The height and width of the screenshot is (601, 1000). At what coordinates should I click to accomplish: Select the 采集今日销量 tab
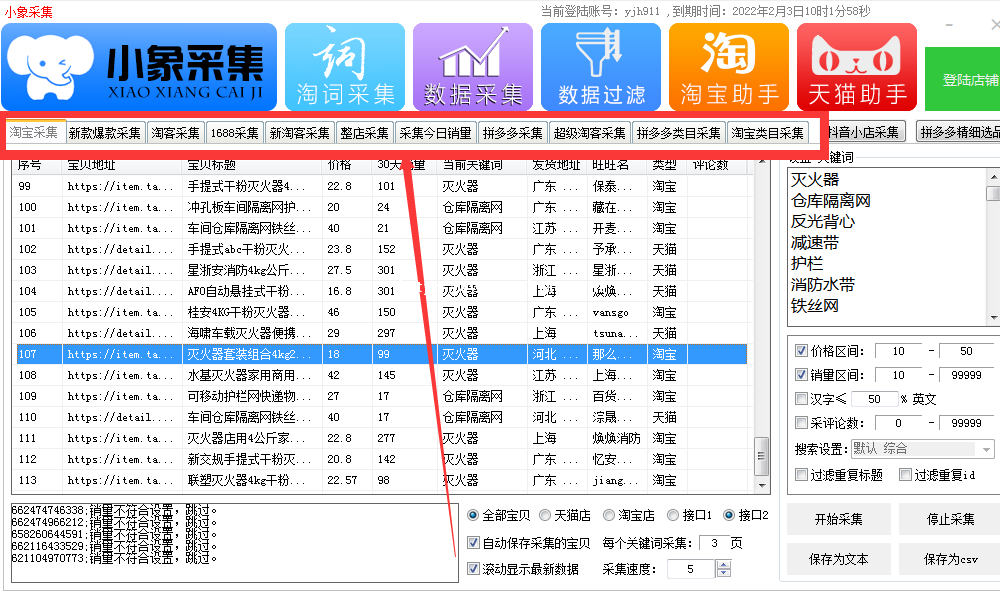(x=435, y=133)
